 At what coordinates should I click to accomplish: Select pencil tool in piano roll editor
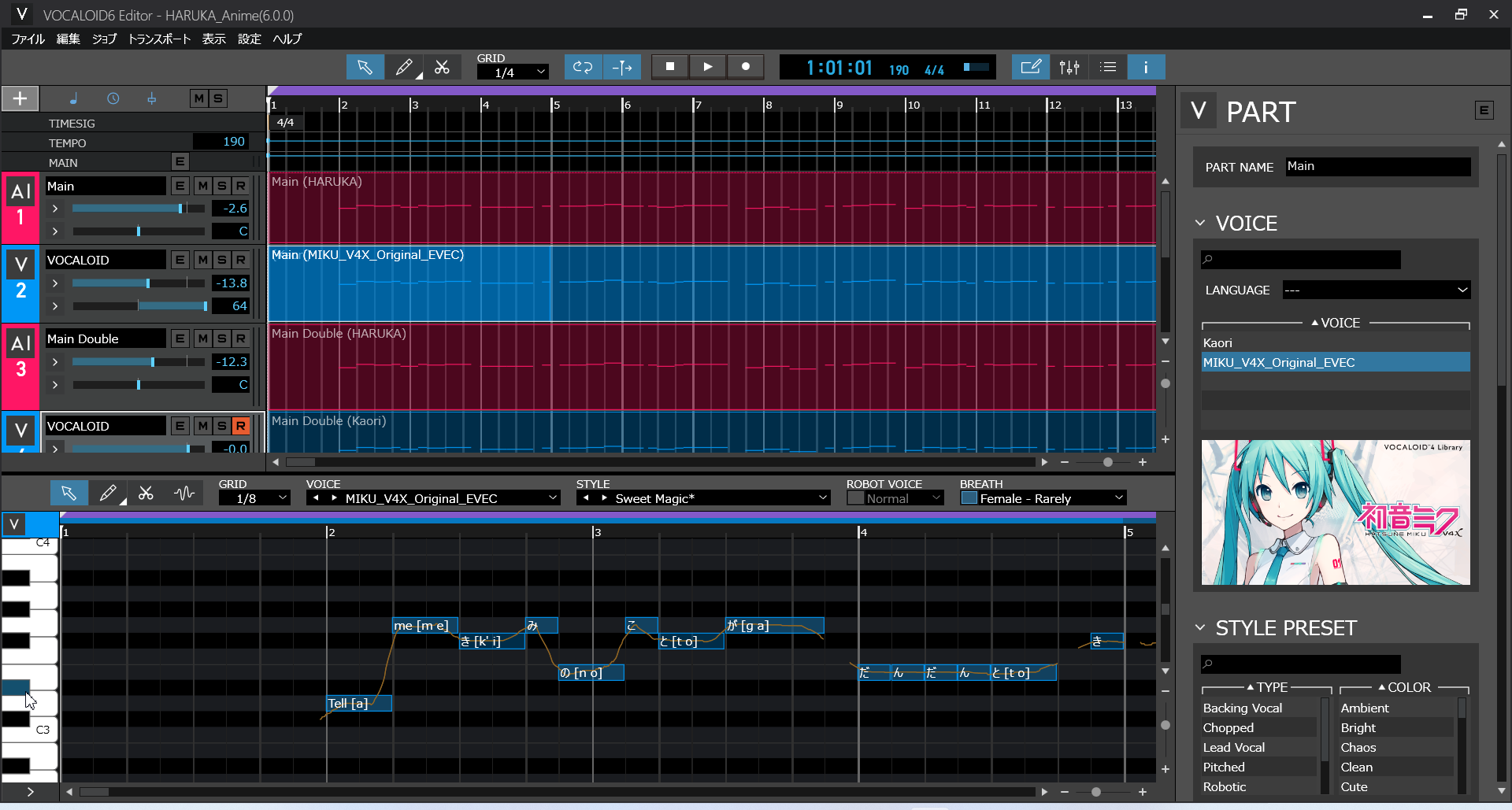pyautogui.click(x=108, y=494)
